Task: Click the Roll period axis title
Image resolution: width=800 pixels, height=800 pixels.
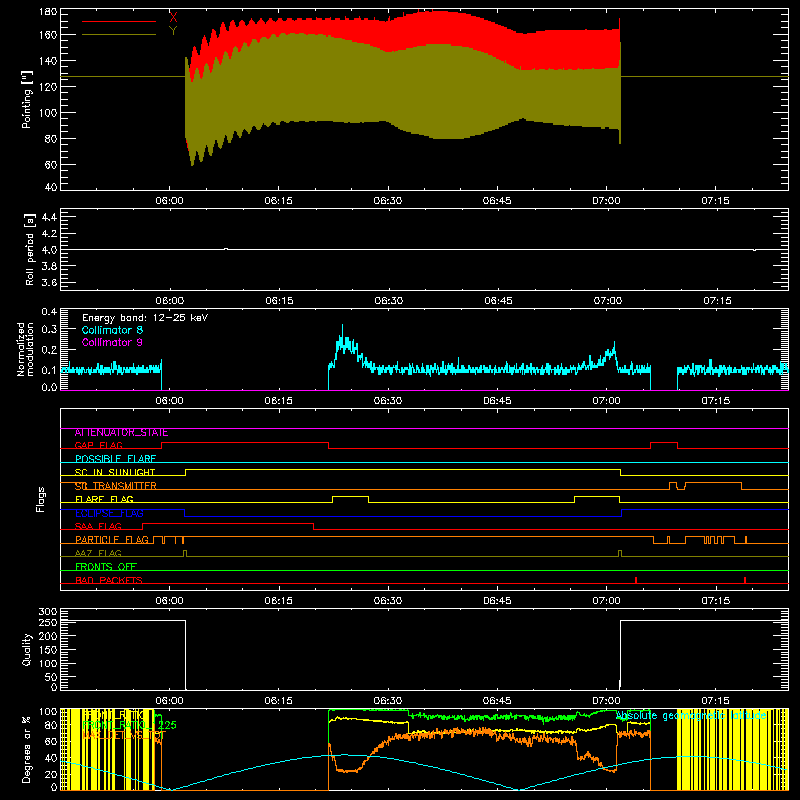Action: click(30, 249)
